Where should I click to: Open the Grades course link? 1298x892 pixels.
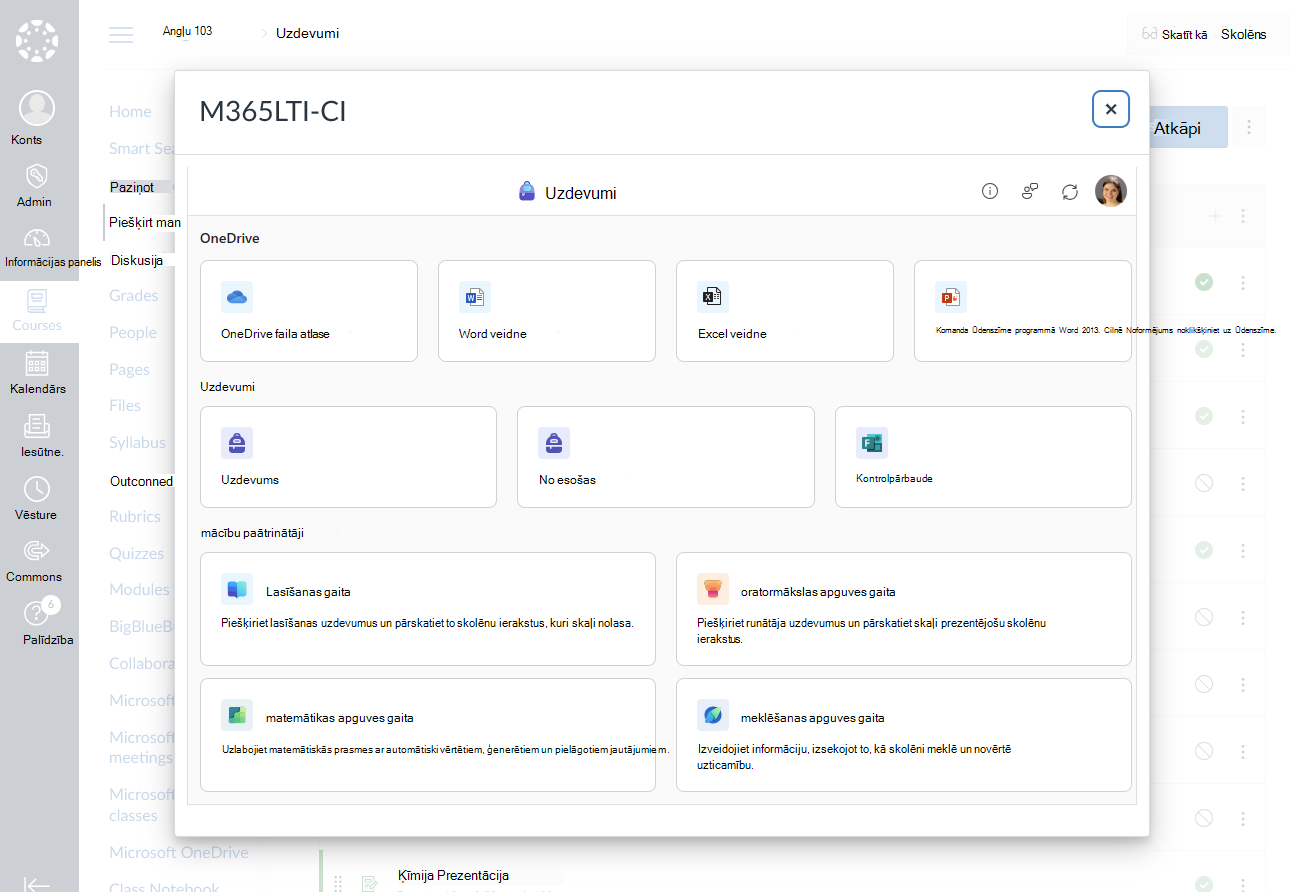click(134, 296)
